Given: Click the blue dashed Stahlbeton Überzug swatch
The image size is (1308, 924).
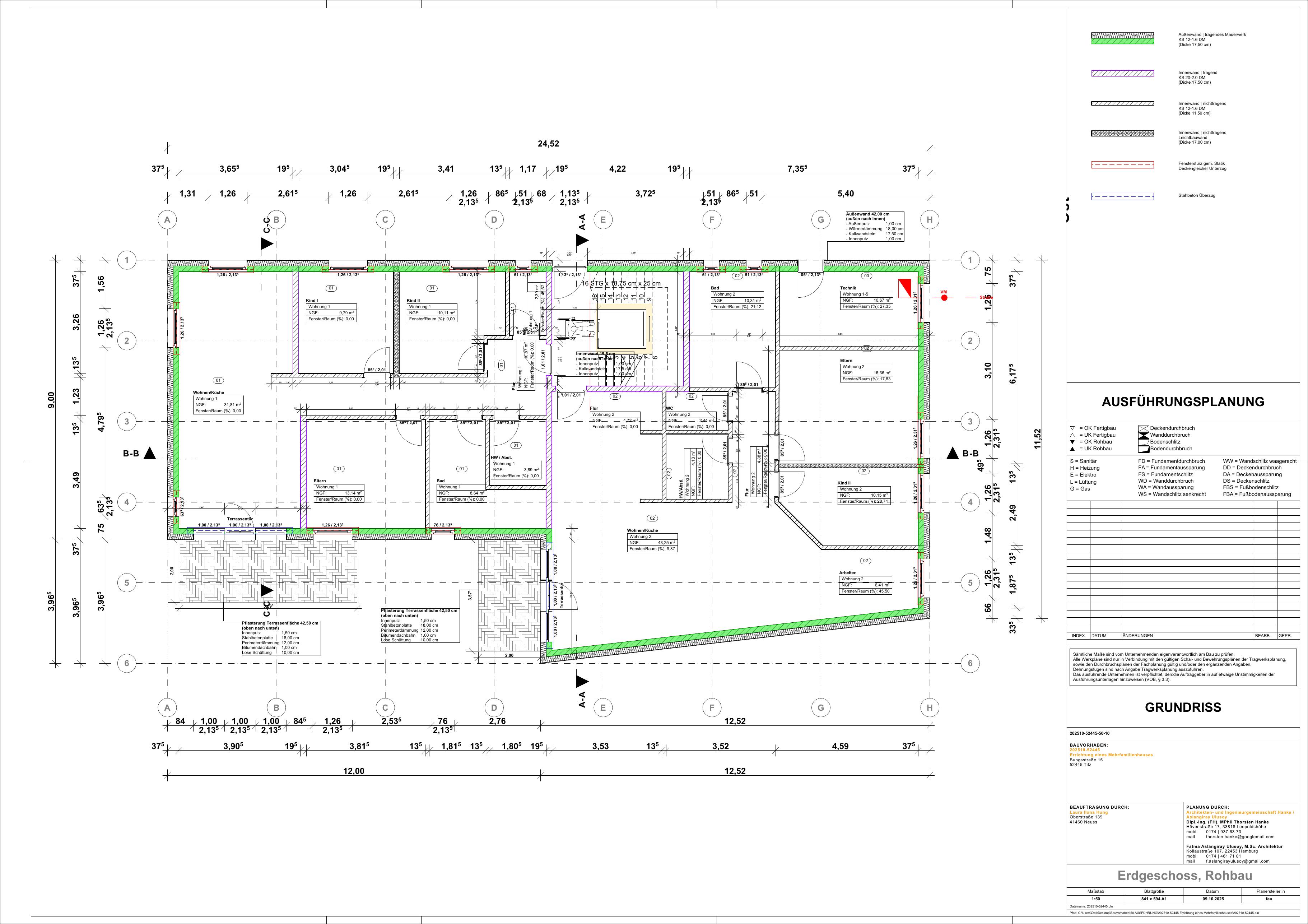Looking at the screenshot, I should (1122, 196).
